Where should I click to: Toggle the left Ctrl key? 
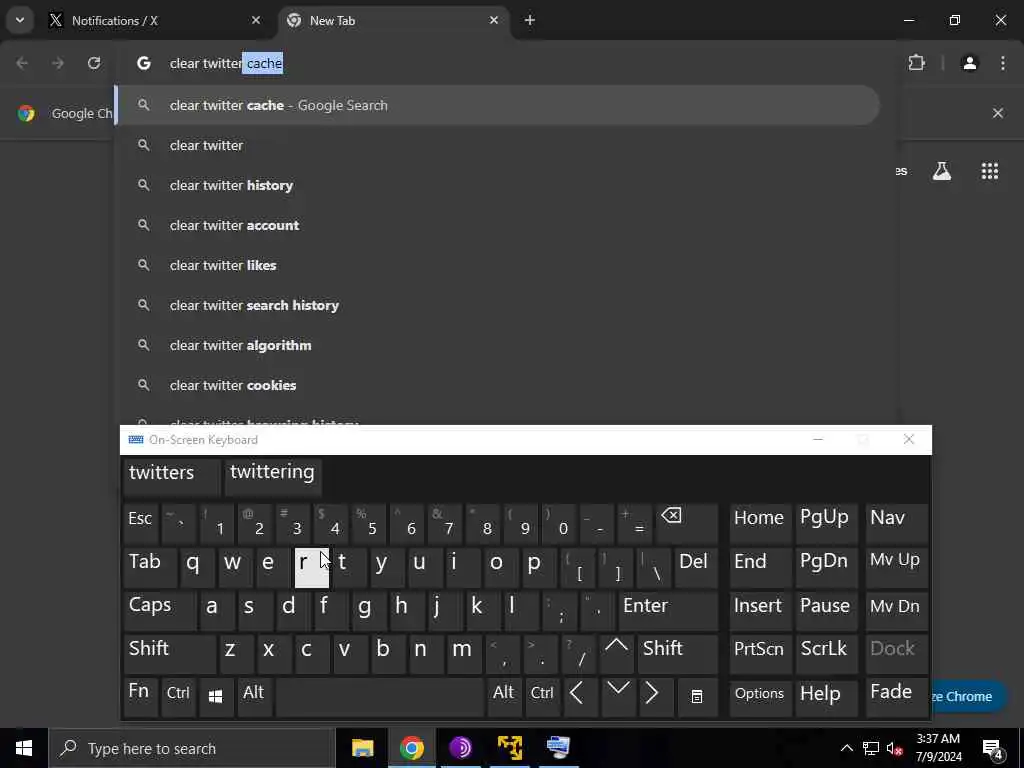[x=178, y=697]
